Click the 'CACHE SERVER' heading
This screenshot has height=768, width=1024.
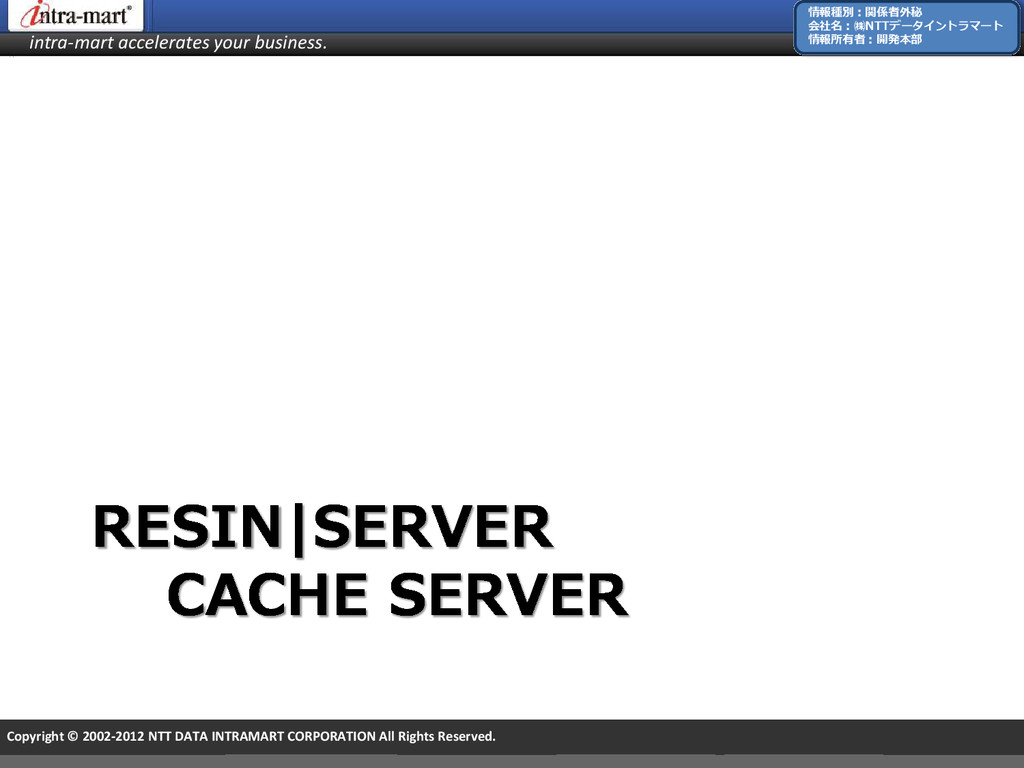pyautogui.click(x=397, y=594)
